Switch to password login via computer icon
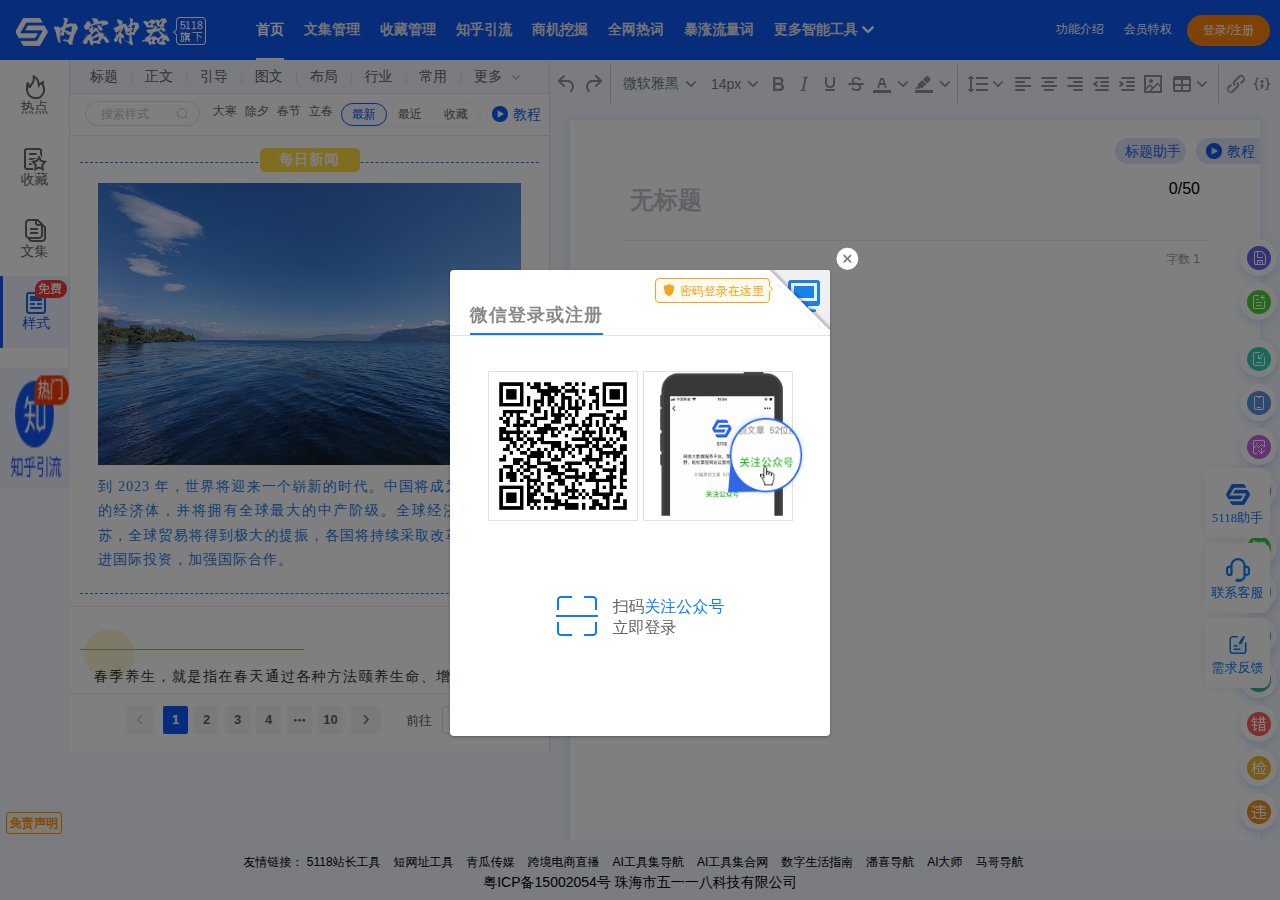Screen dimensions: 1280x900 804,294
